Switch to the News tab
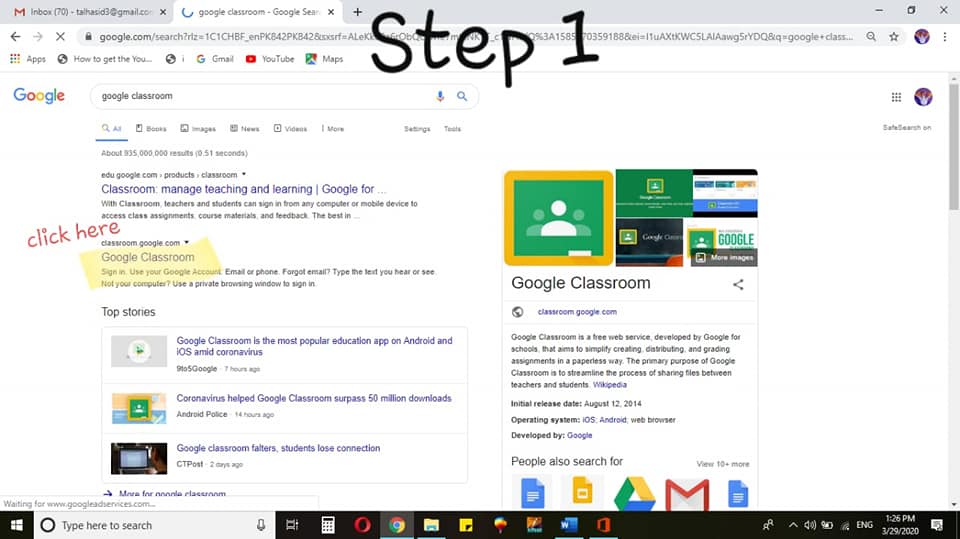Screen dimensions: 960x539 click(244, 129)
